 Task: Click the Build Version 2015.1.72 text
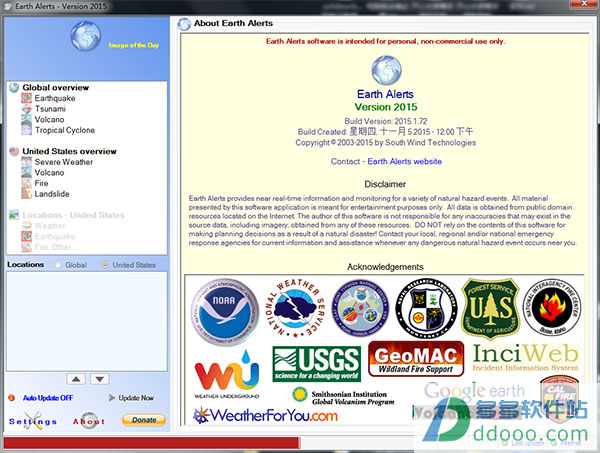[386, 121]
